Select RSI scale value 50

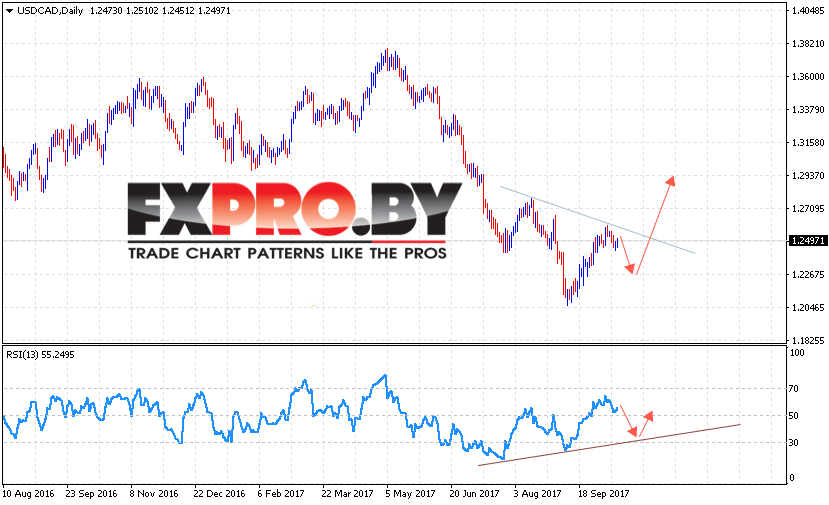794,416
